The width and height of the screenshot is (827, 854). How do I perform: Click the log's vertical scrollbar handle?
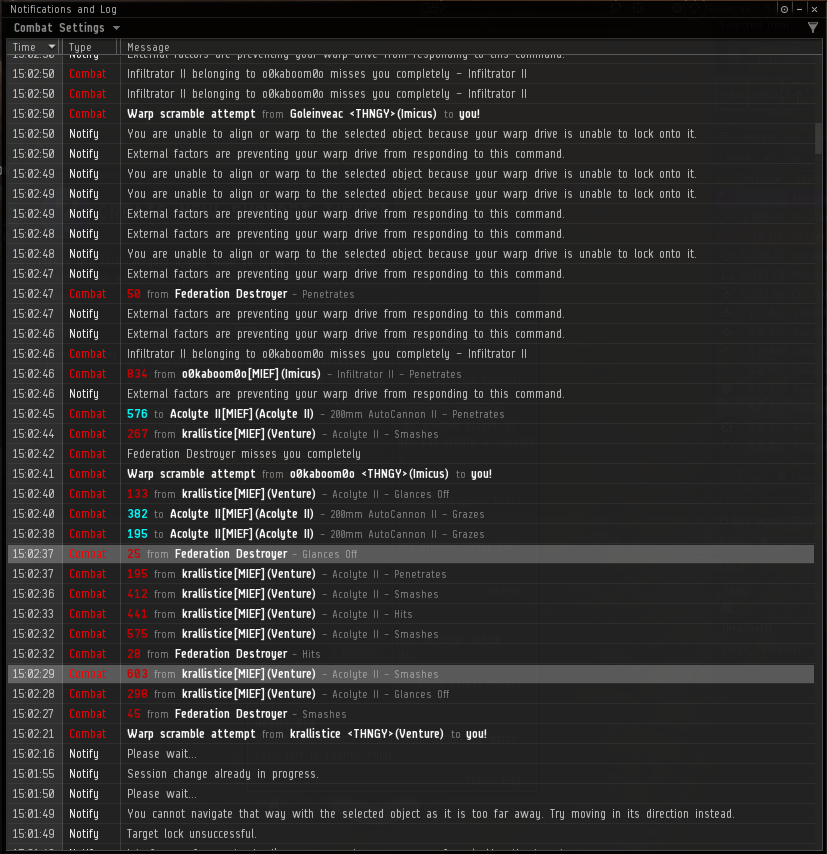pyautogui.click(x=818, y=139)
